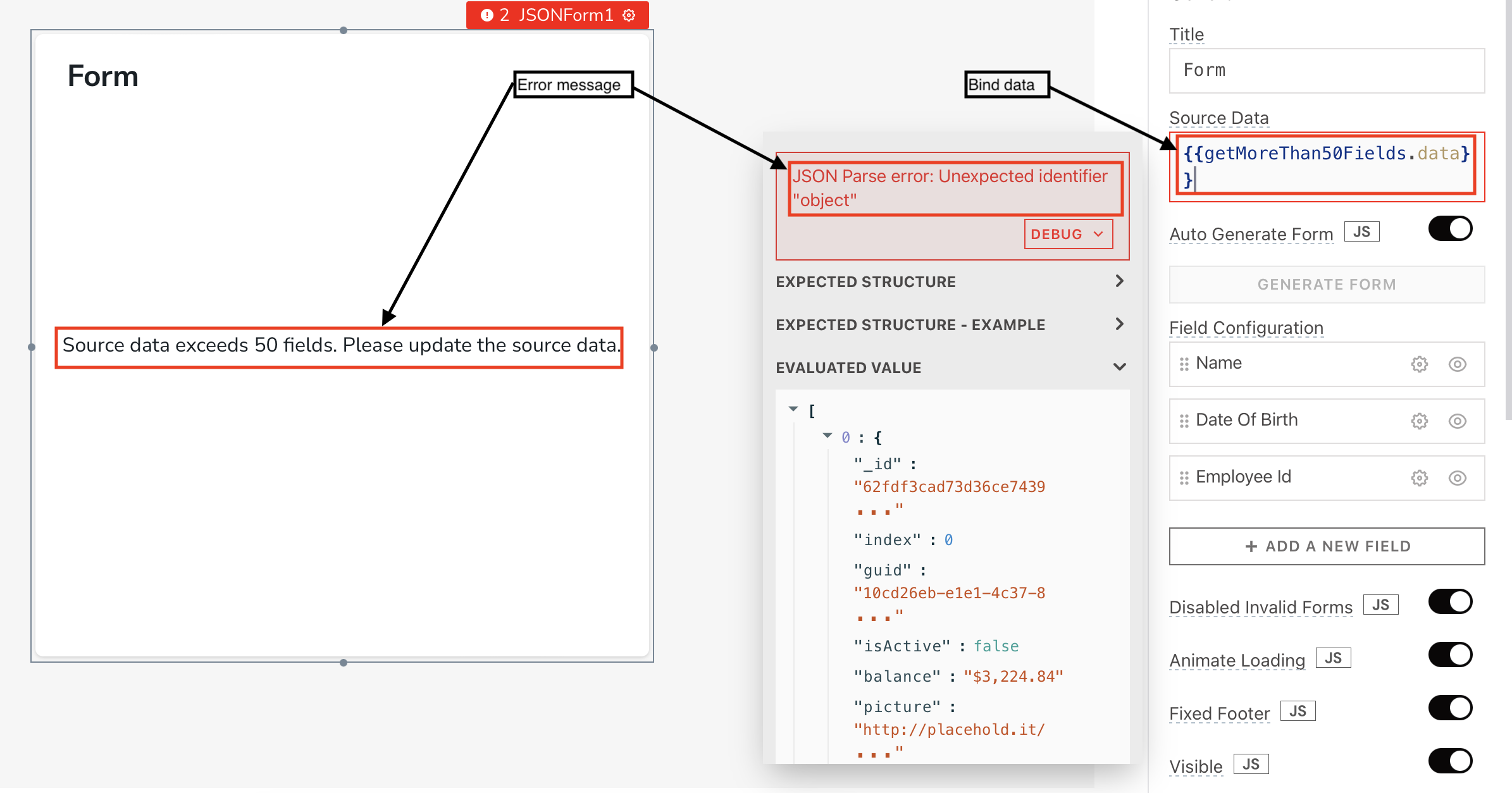The height and width of the screenshot is (793, 1512).
Task: Click Add a New Field button
Action: pos(1327,546)
